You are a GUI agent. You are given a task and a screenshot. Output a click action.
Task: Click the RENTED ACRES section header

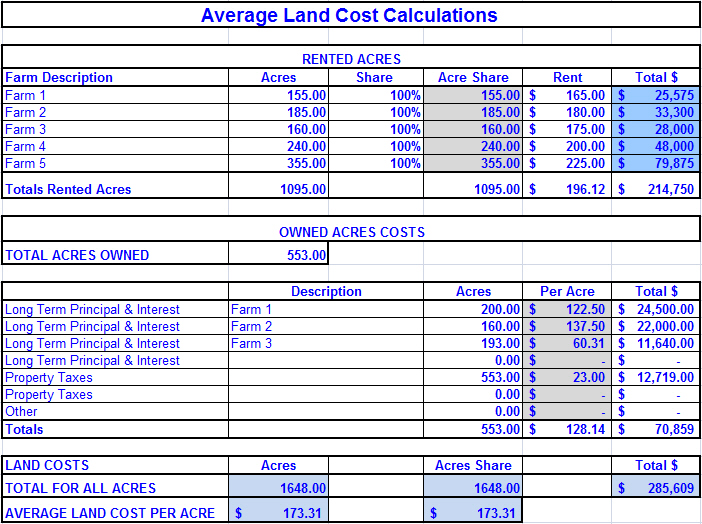tap(351, 59)
